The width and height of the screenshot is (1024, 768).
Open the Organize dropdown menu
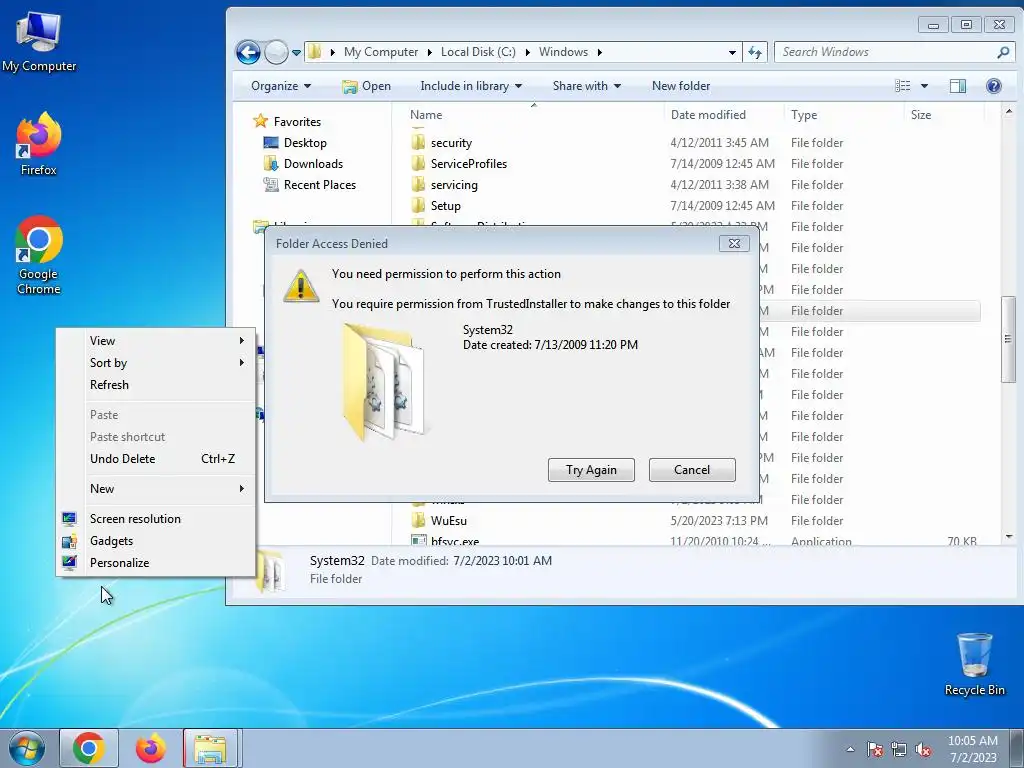pyautogui.click(x=281, y=86)
